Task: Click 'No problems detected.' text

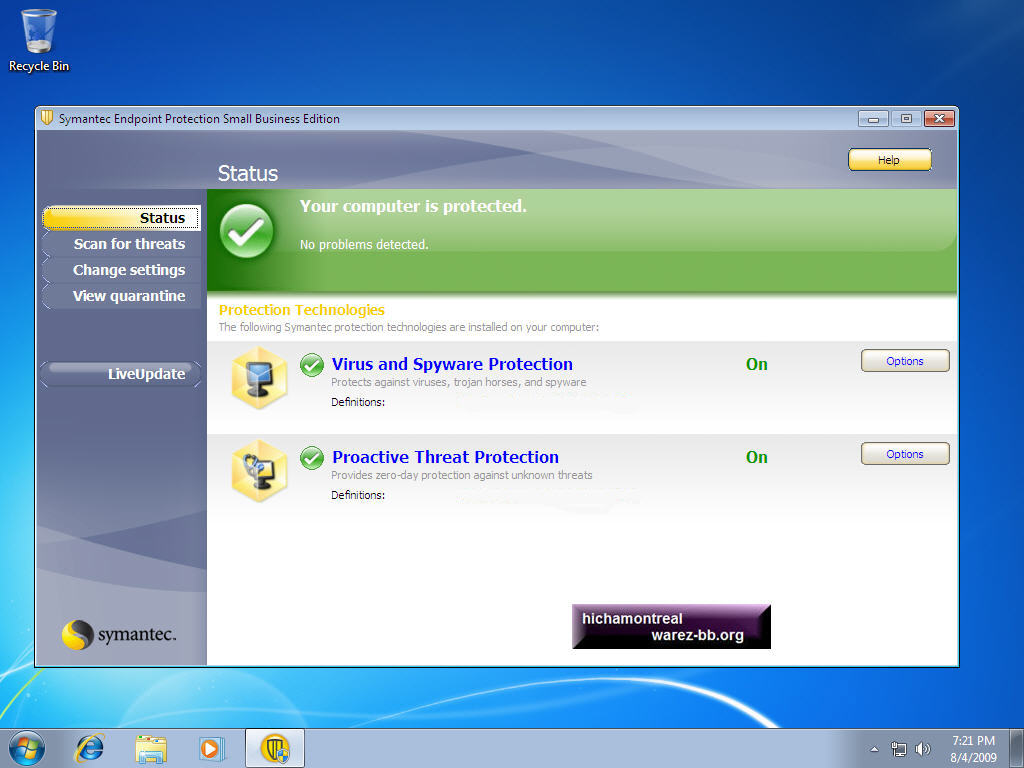Action: (364, 245)
